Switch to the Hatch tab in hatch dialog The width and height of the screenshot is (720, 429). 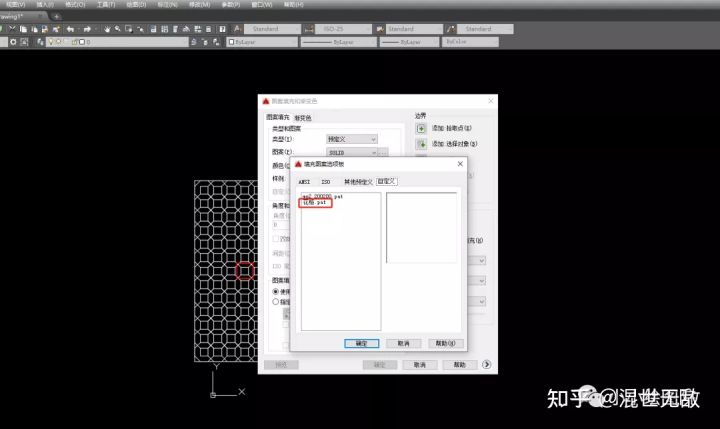point(278,117)
